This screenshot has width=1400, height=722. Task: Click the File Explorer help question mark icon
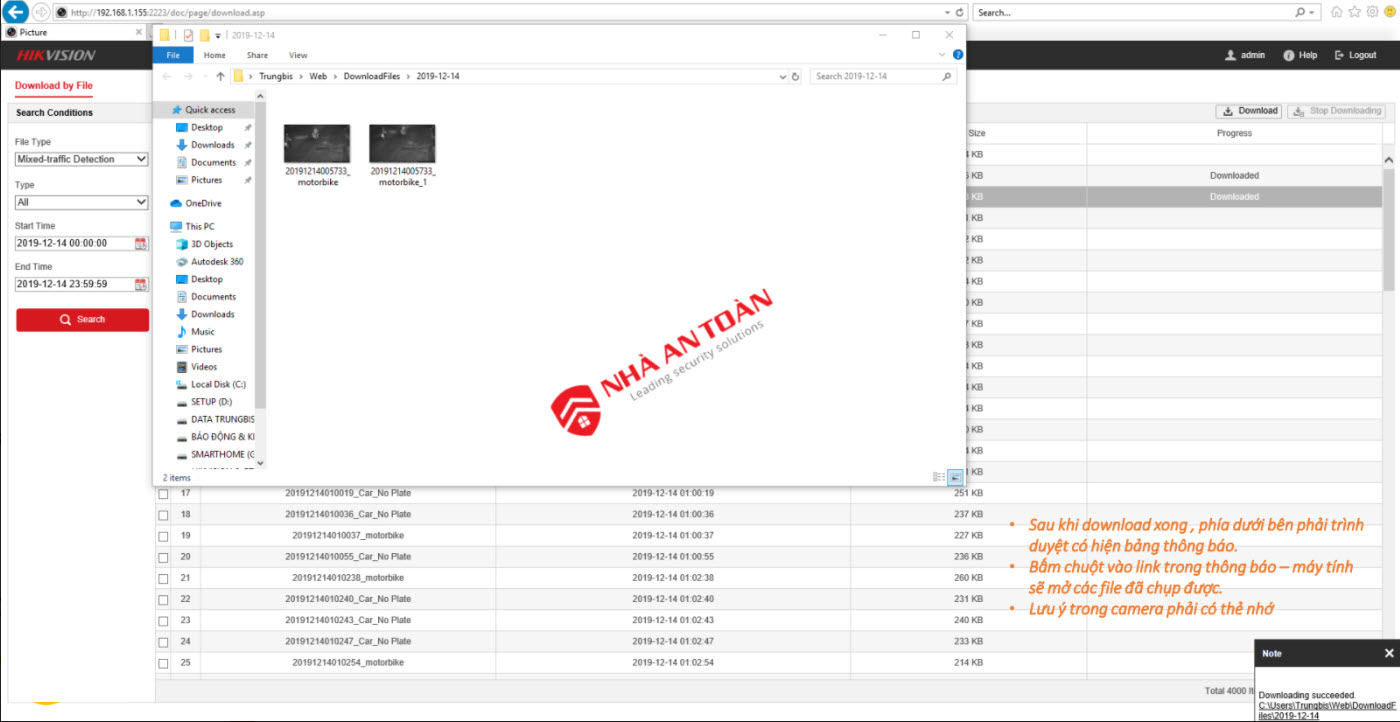[958, 55]
